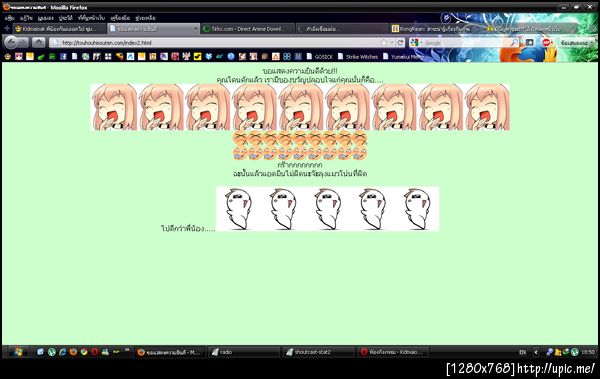Click the leftmost laughing anime girl image
This screenshot has width=600, height=379.
pyautogui.click(x=114, y=107)
